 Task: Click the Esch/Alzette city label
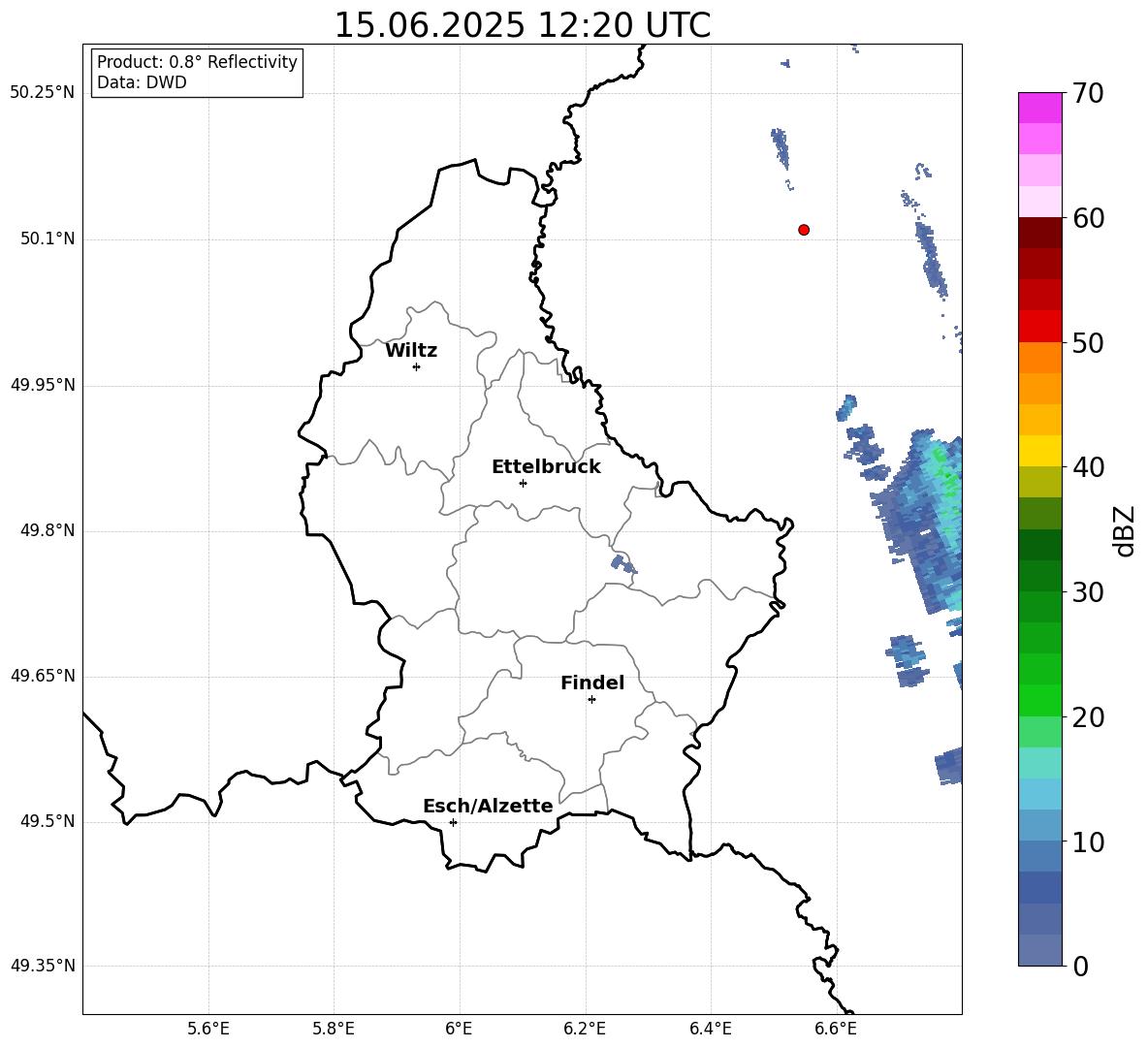(488, 806)
